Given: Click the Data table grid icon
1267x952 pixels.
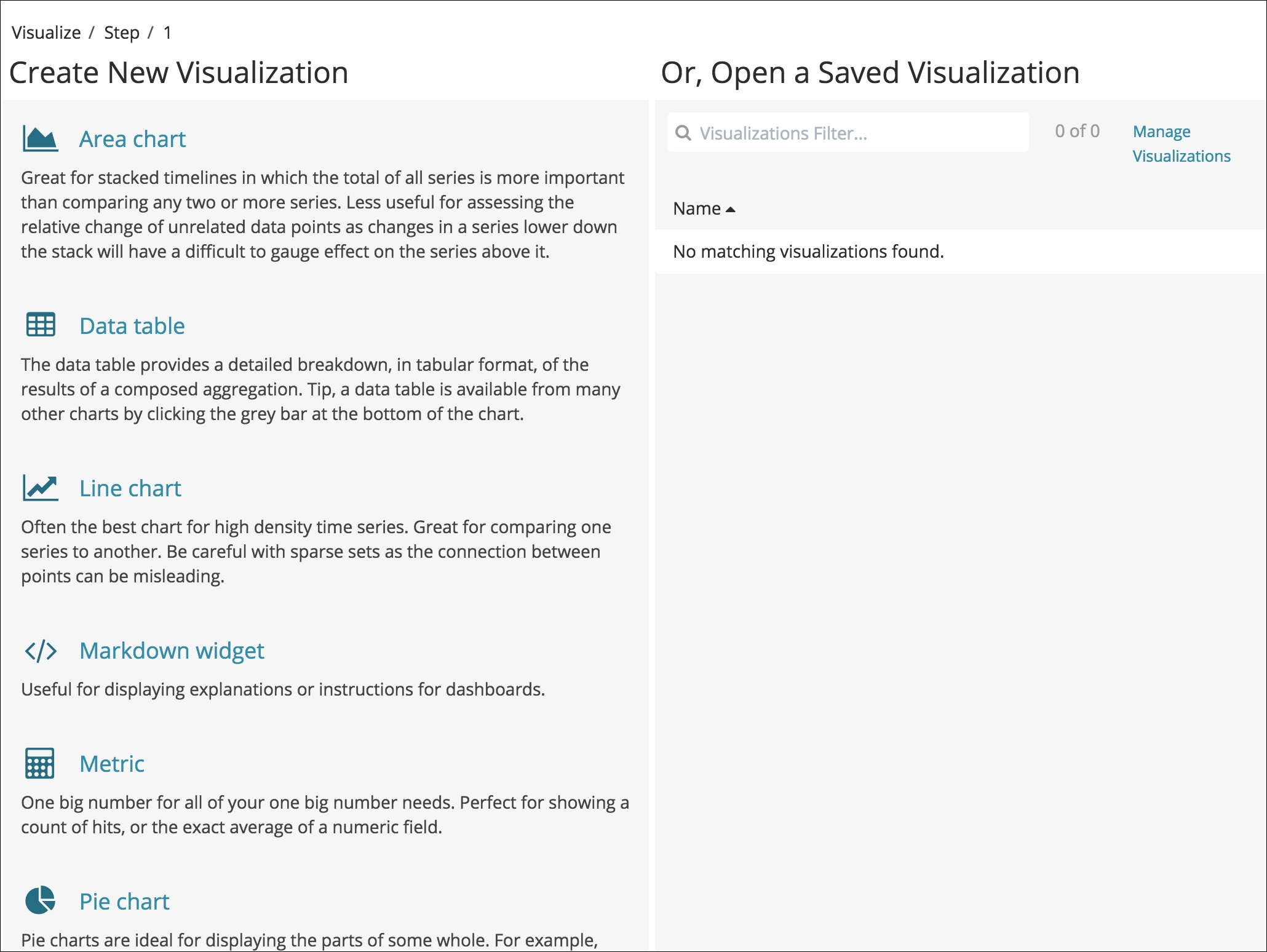Looking at the screenshot, I should [x=41, y=325].
